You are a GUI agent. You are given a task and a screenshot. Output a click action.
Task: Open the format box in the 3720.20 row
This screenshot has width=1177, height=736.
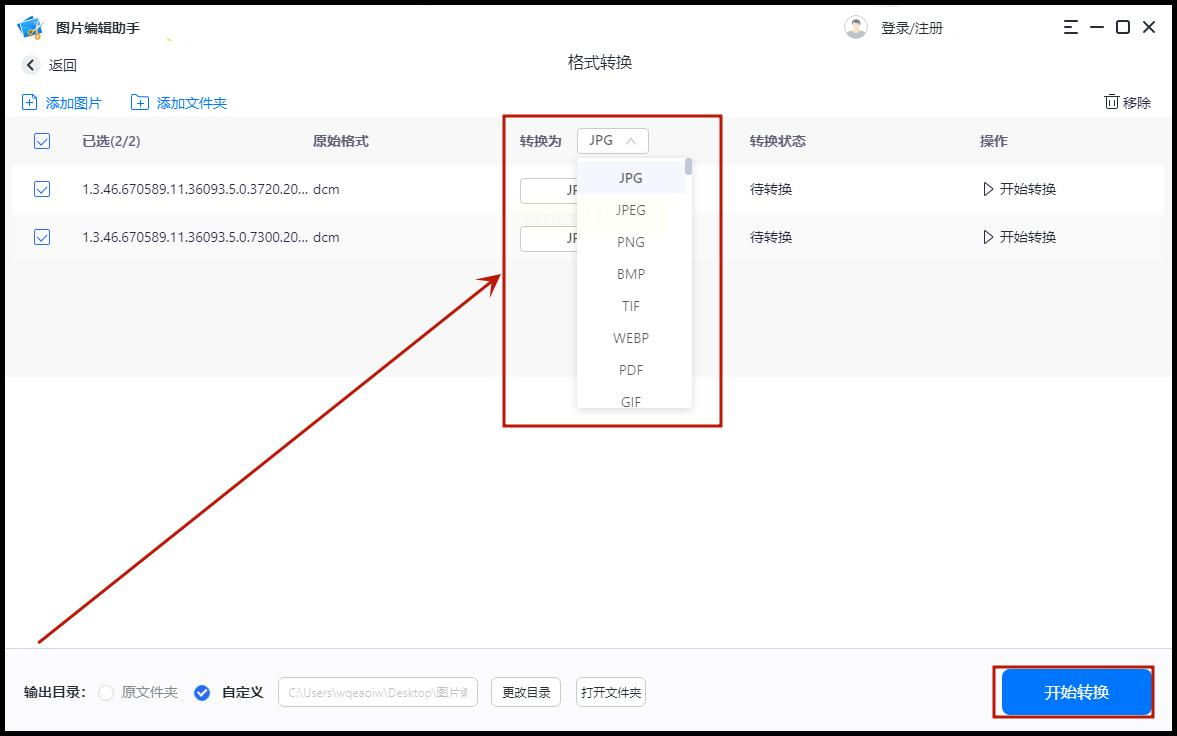tap(549, 190)
